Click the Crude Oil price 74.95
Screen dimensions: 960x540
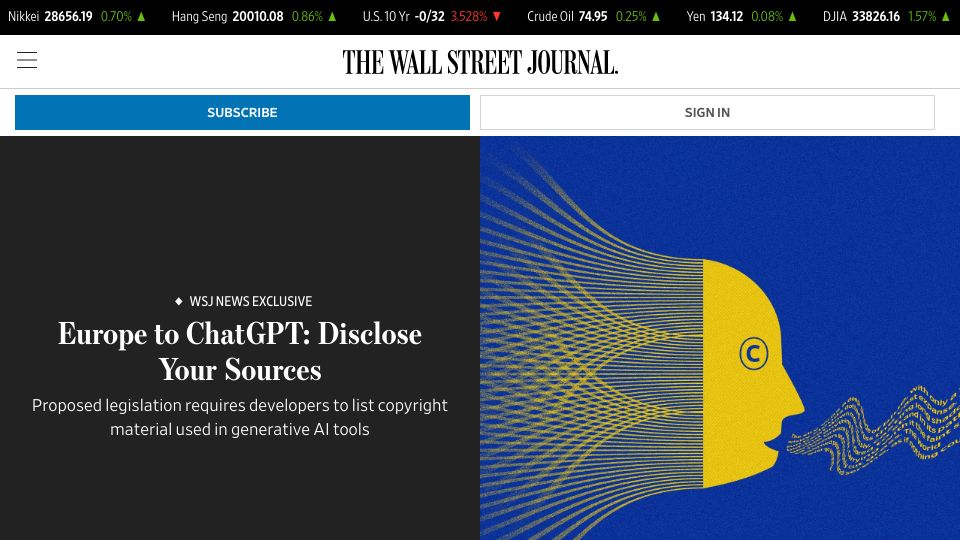(x=593, y=17)
